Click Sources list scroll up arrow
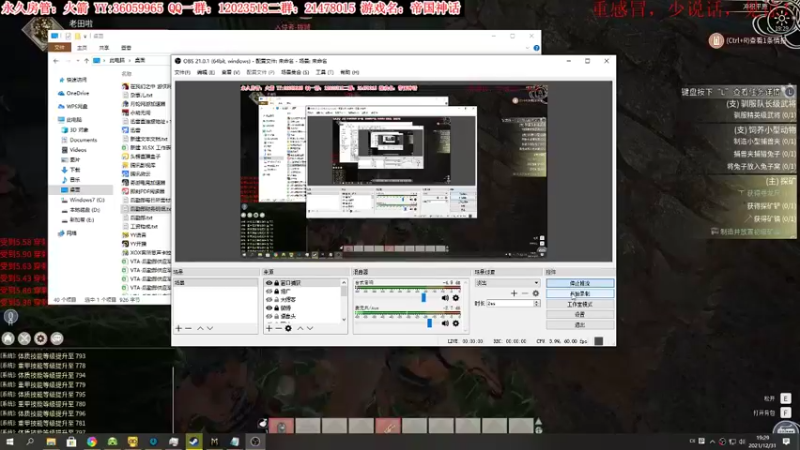Viewport: 800px width, 450px height. coord(344,283)
